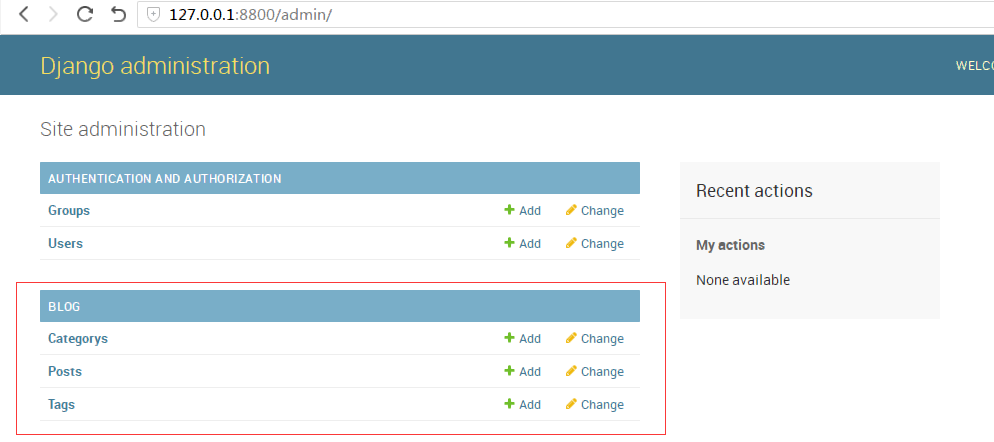Viewport: 994px width, 442px height.
Task: Focus the address bar URL field
Action: coord(564,15)
